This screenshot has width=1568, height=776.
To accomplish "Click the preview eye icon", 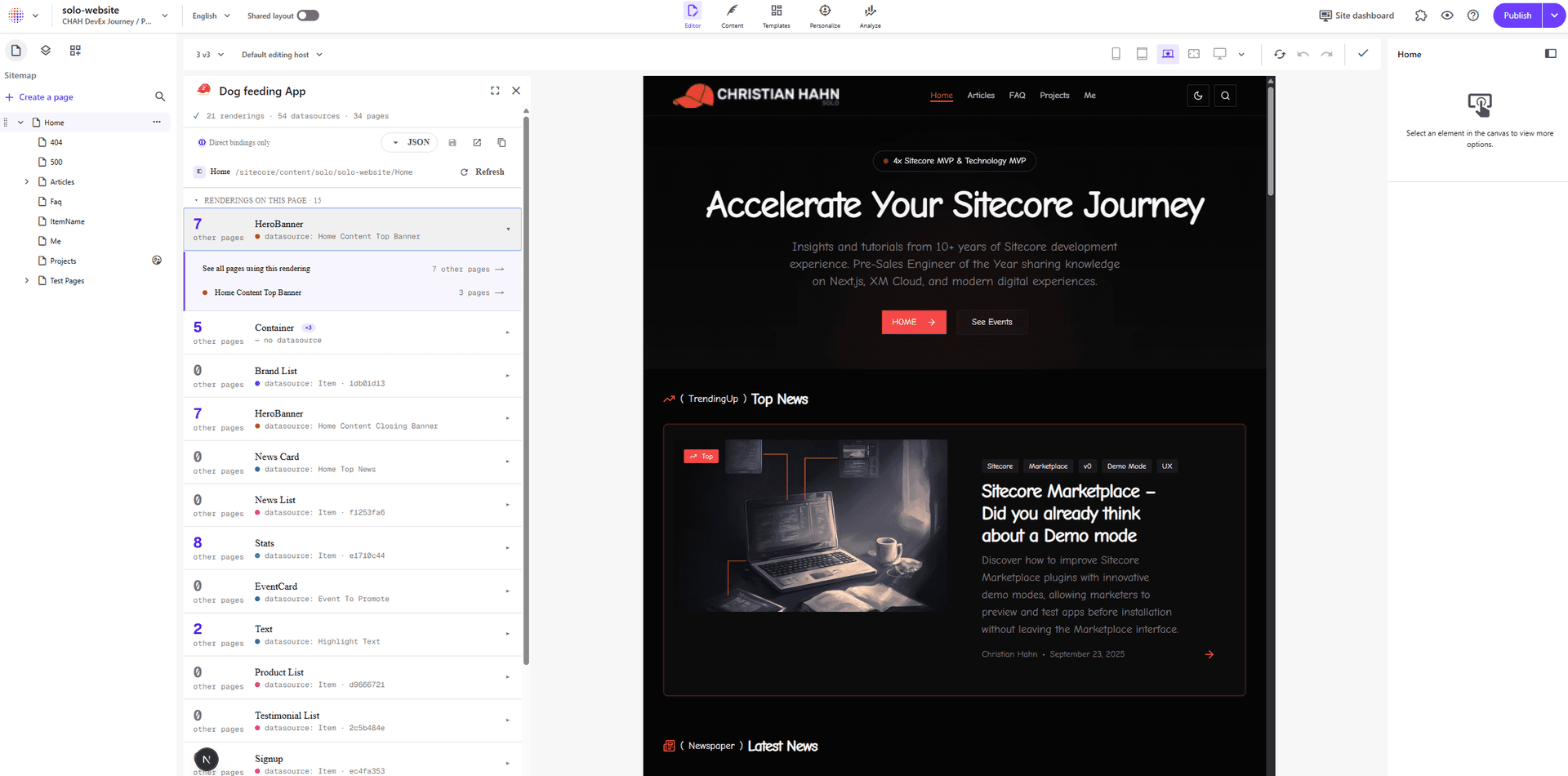I will pos(1447,16).
